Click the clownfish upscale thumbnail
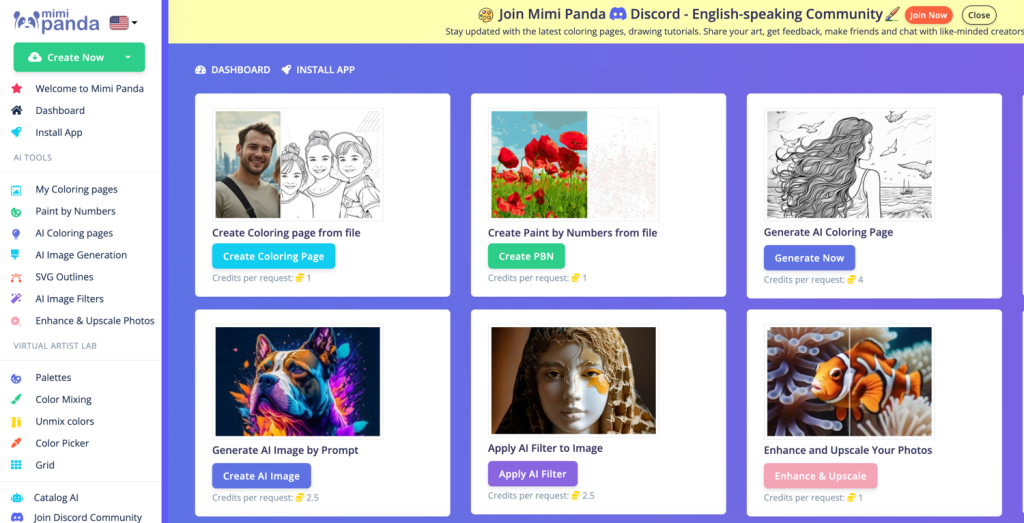The image size is (1024, 523). [x=850, y=382]
